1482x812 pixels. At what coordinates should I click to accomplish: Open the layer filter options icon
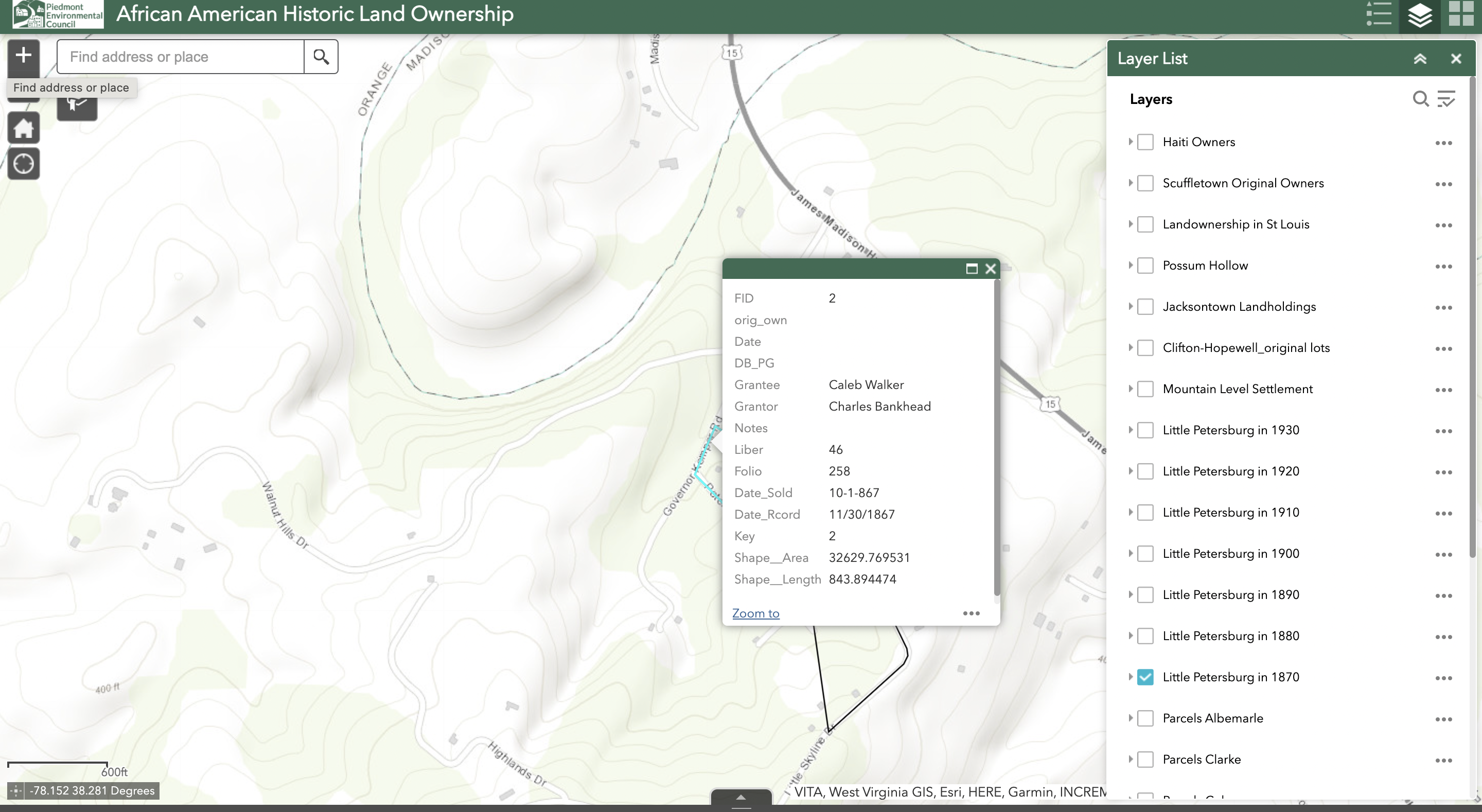click(x=1446, y=99)
